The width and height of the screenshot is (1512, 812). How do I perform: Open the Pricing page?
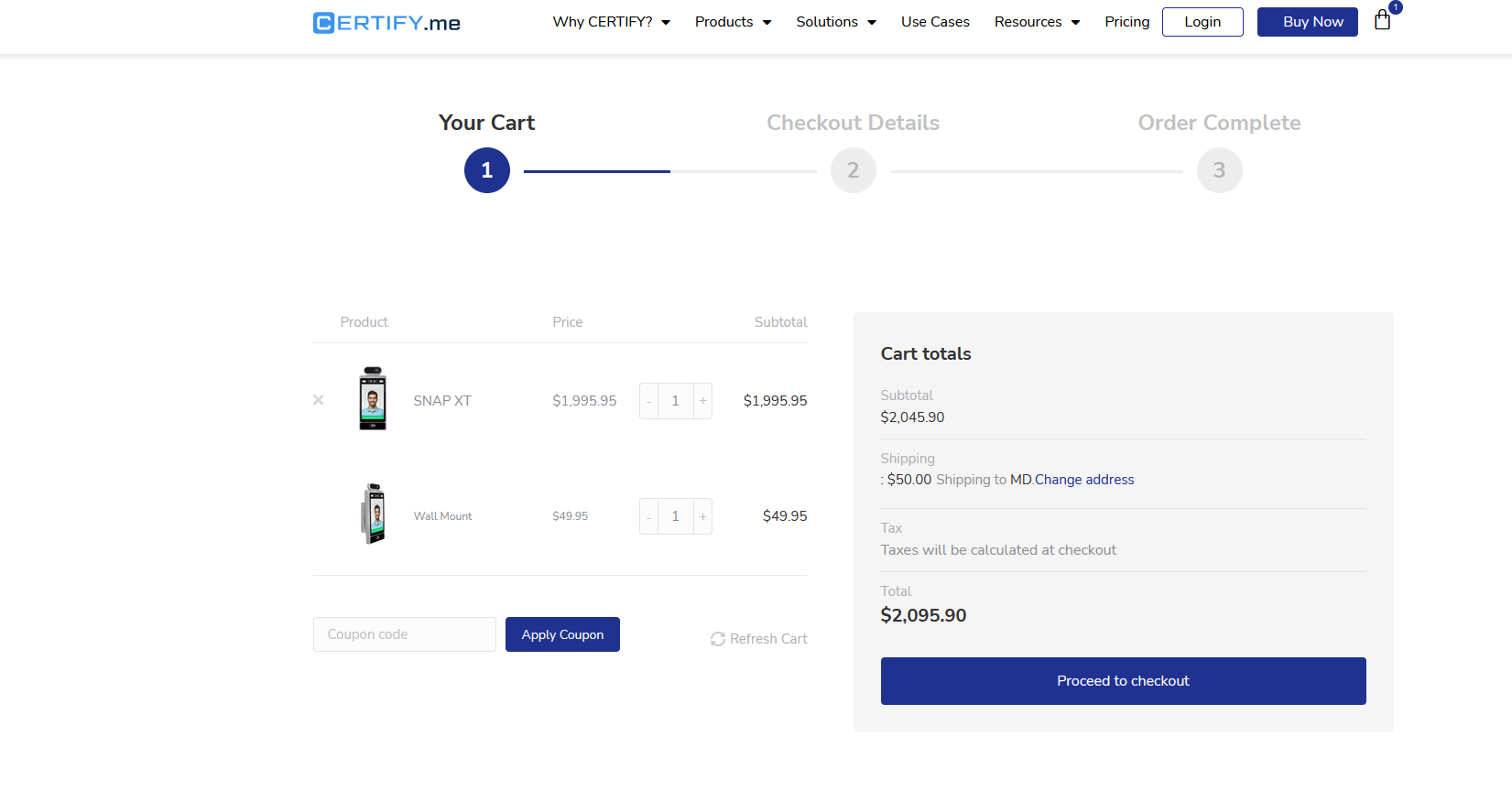click(x=1126, y=22)
